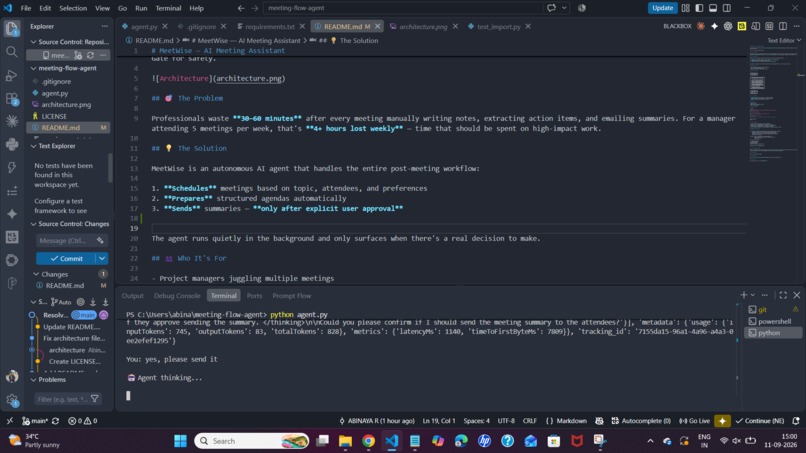Open the Selection menu
The height and width of the screenshot is (453, 806).
pos(73,8)
